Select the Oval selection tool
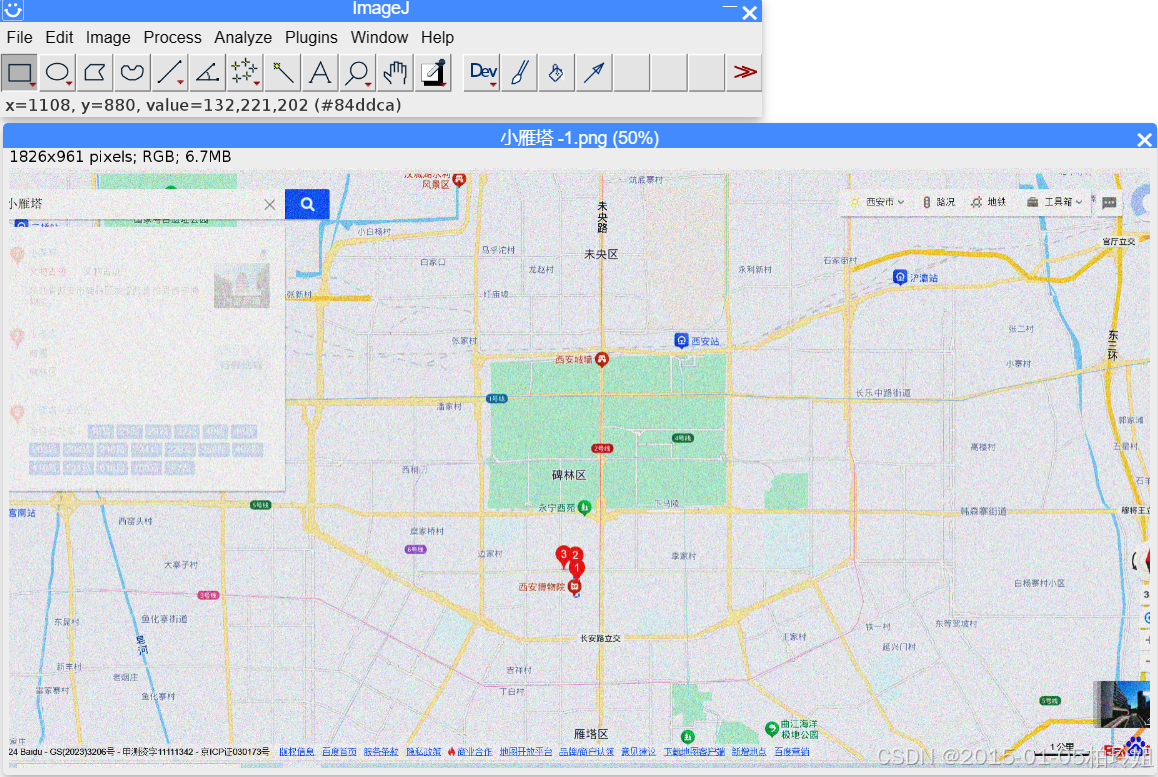1158x777 pixels. pyautogui.click(x=57, y=72)
